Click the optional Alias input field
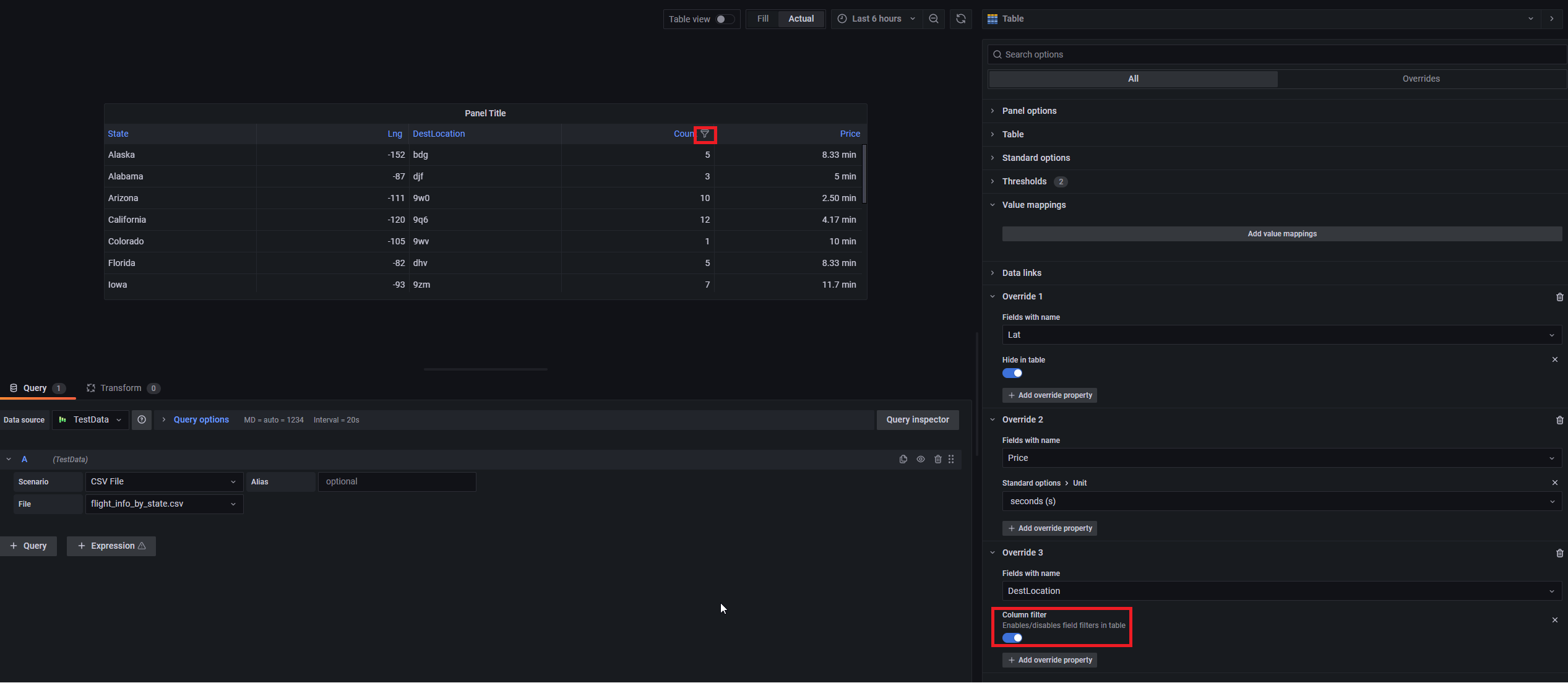Viewport: 1568px width, 683px height. coord(397,481)
